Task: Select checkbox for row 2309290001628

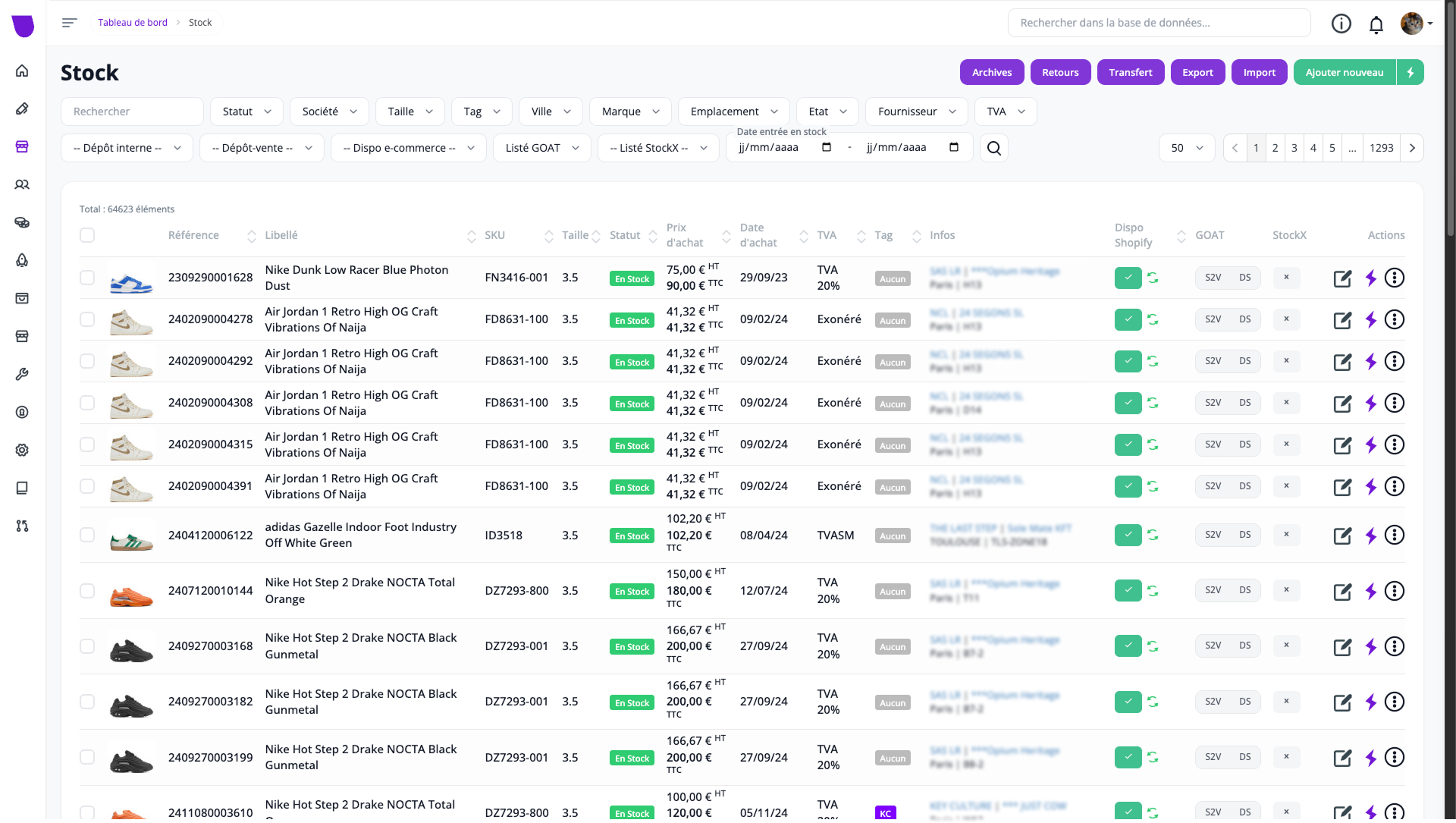Action: click(87, 278)
